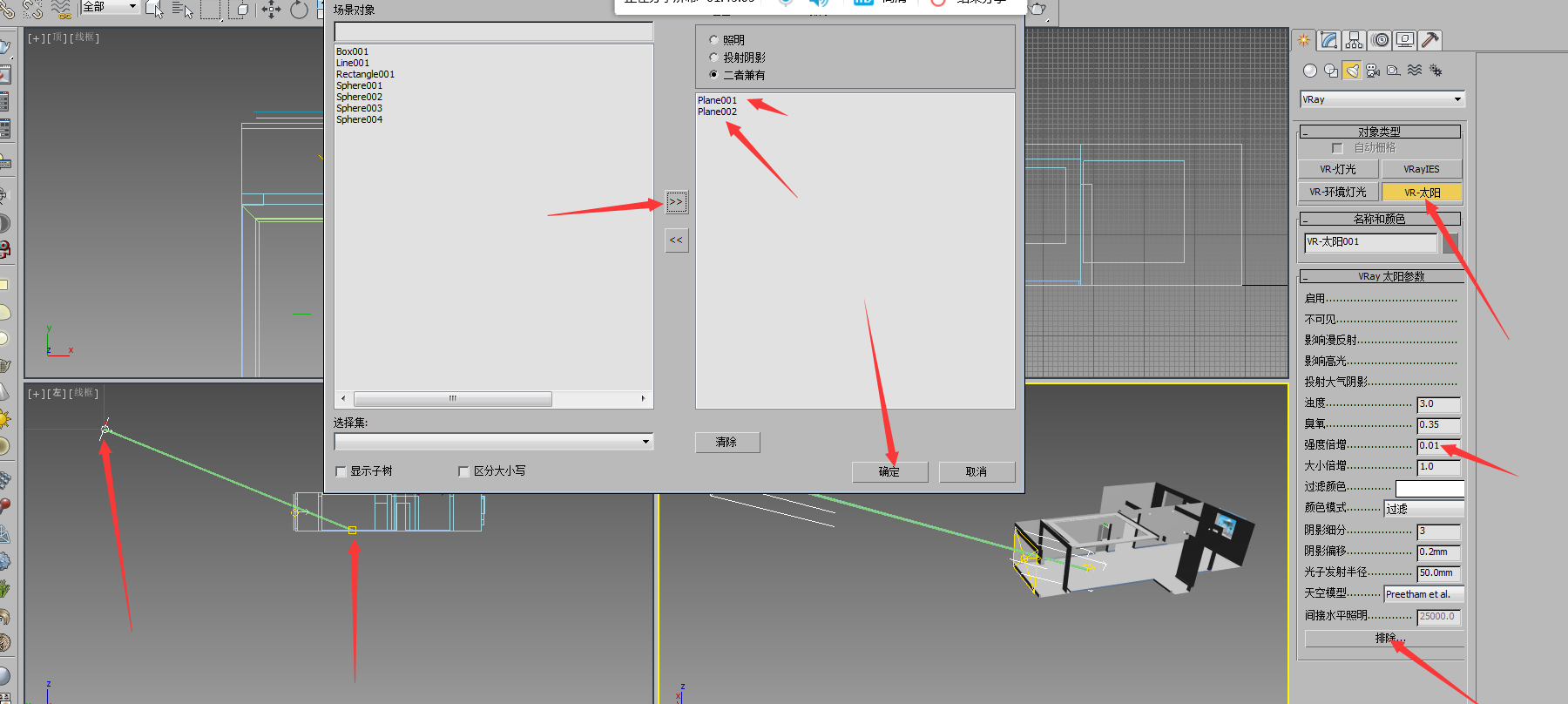1568x704 pixels.
Task: Open Select by Name tool
Action: coord(182,10)
